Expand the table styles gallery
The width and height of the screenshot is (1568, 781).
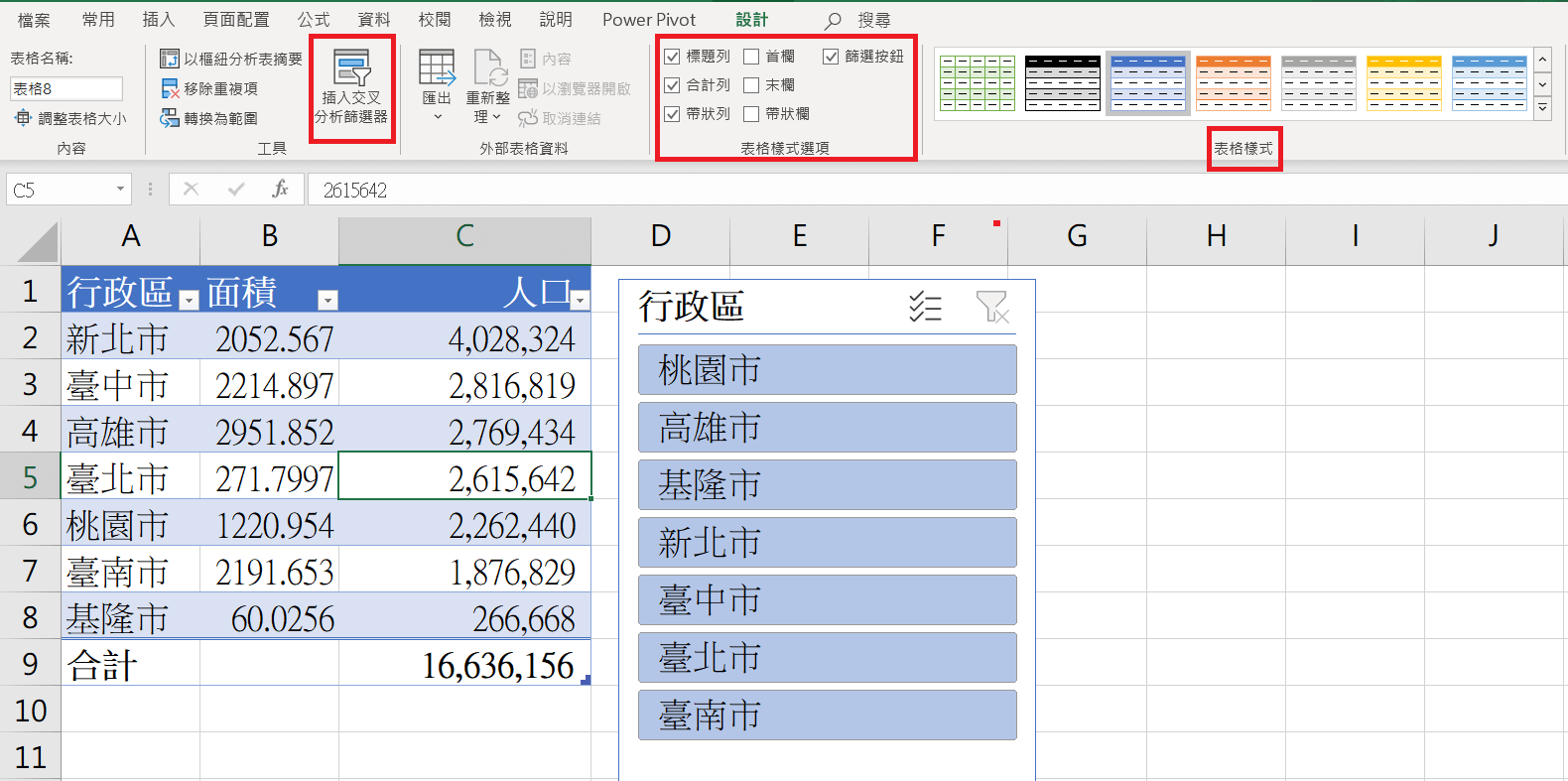[x=1542, y=109]
